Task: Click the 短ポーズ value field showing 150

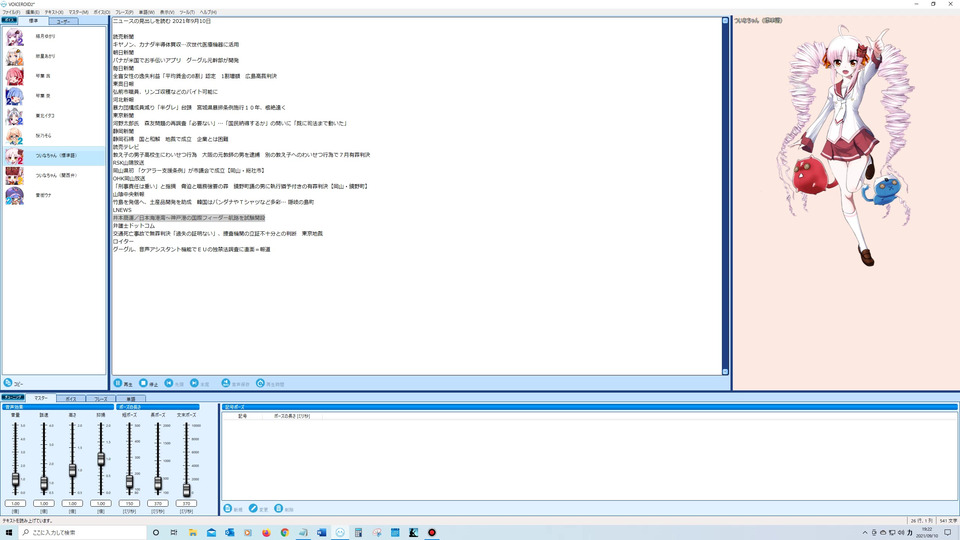Action: tap(129, 503)
